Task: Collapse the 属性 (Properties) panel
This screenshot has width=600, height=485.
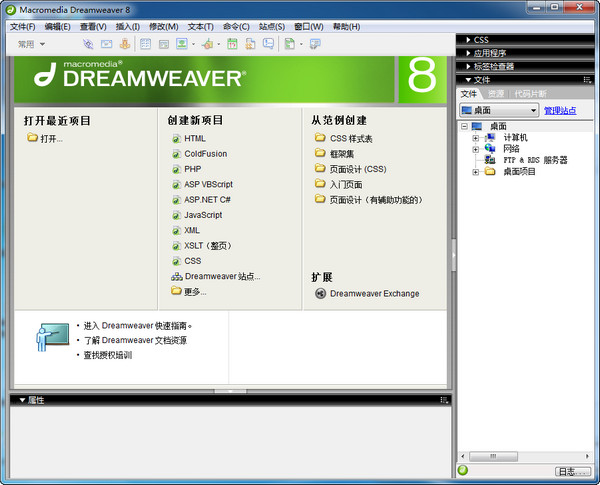Action: coord(20,400)
